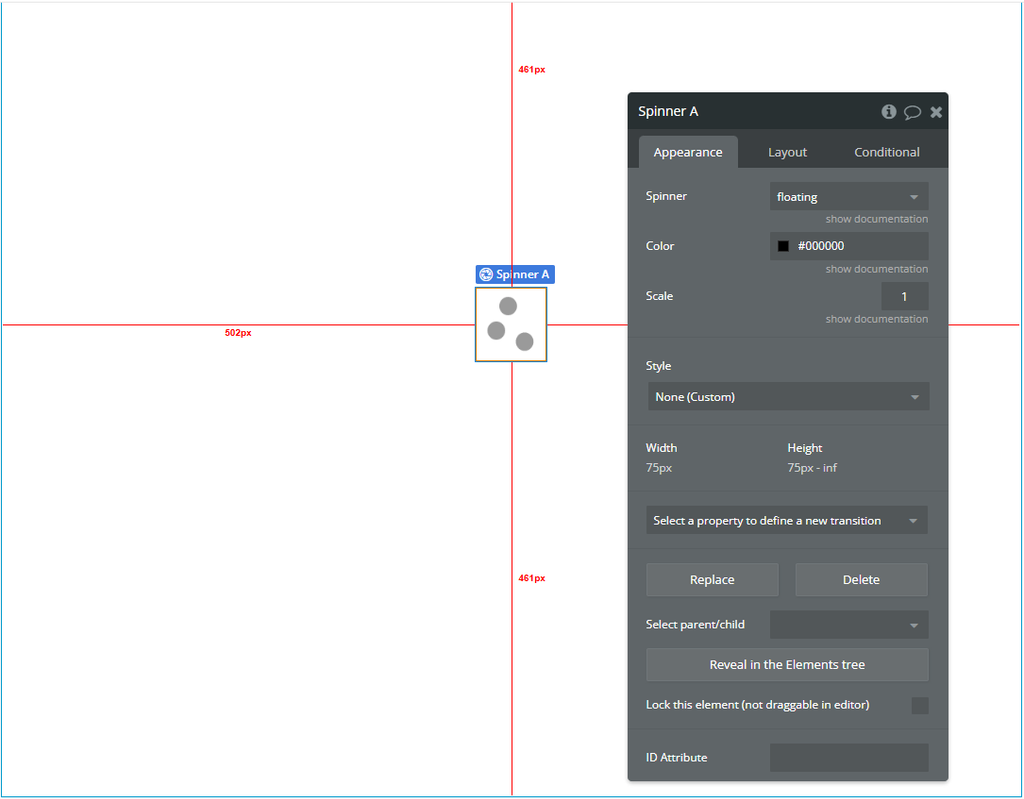Click the Scale input field
This screenshot has height=799, width=1024.
coord(904,297)
